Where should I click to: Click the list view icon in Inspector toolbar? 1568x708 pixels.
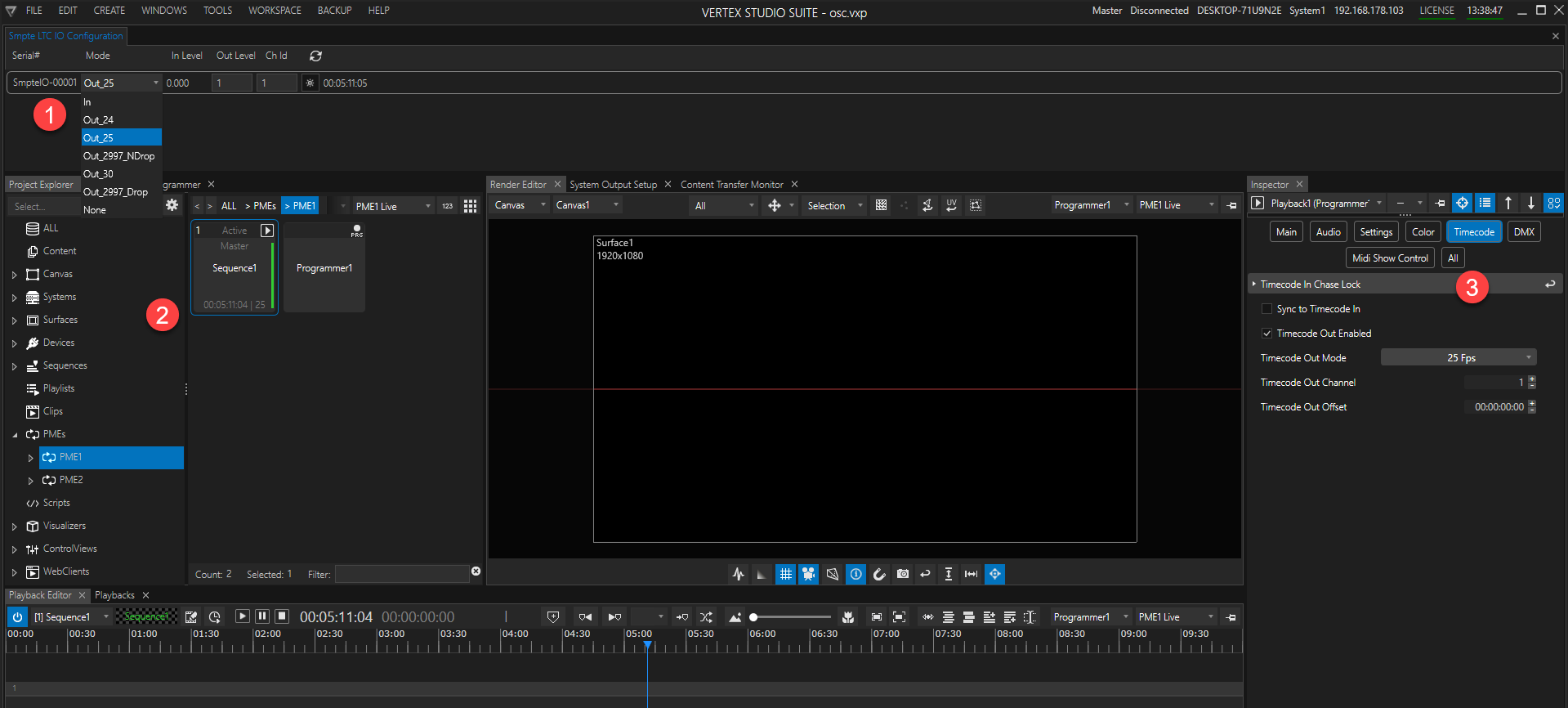pos(1485,203)
